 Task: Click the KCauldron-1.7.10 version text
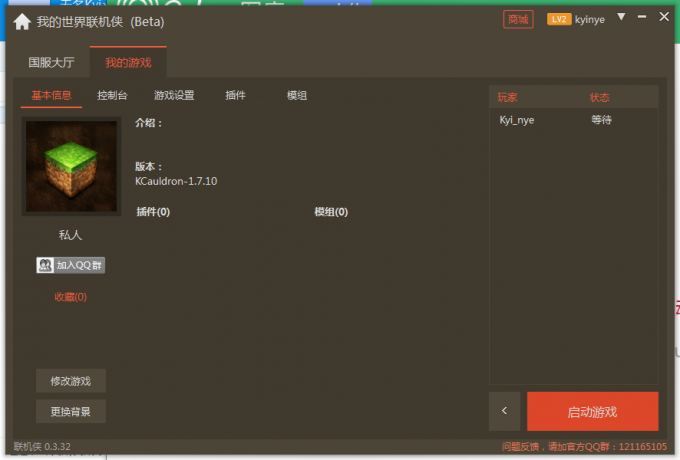tap(176, 181)
